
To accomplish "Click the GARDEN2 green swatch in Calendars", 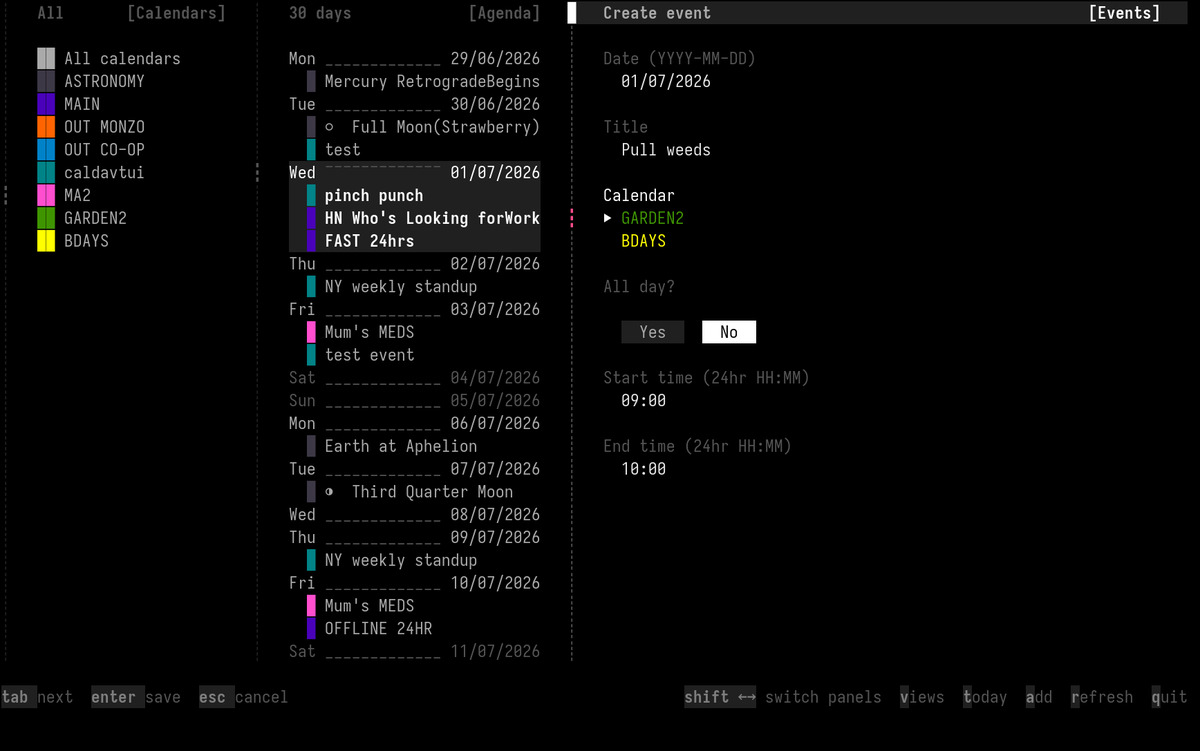I will click(x=46, y=218).
